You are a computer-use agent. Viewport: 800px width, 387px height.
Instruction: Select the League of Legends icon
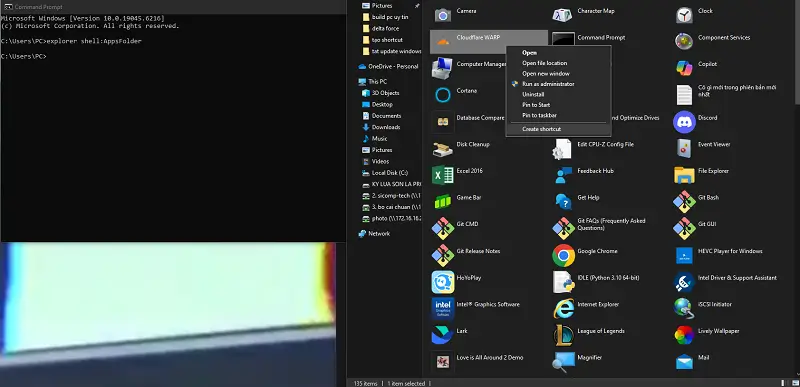[x=563, y=335]
